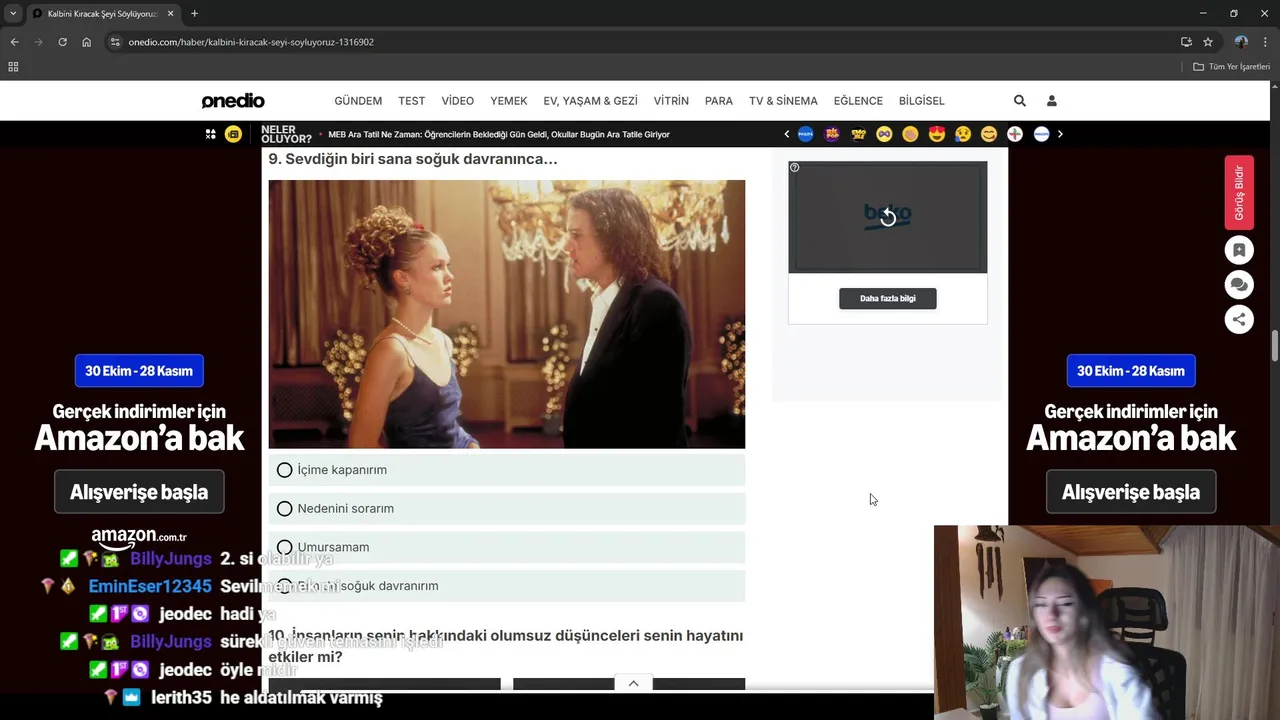1280x720 pixels.
Task: Open the VİTRİN section
Action: pyautogui.click(x=671, y=101)
